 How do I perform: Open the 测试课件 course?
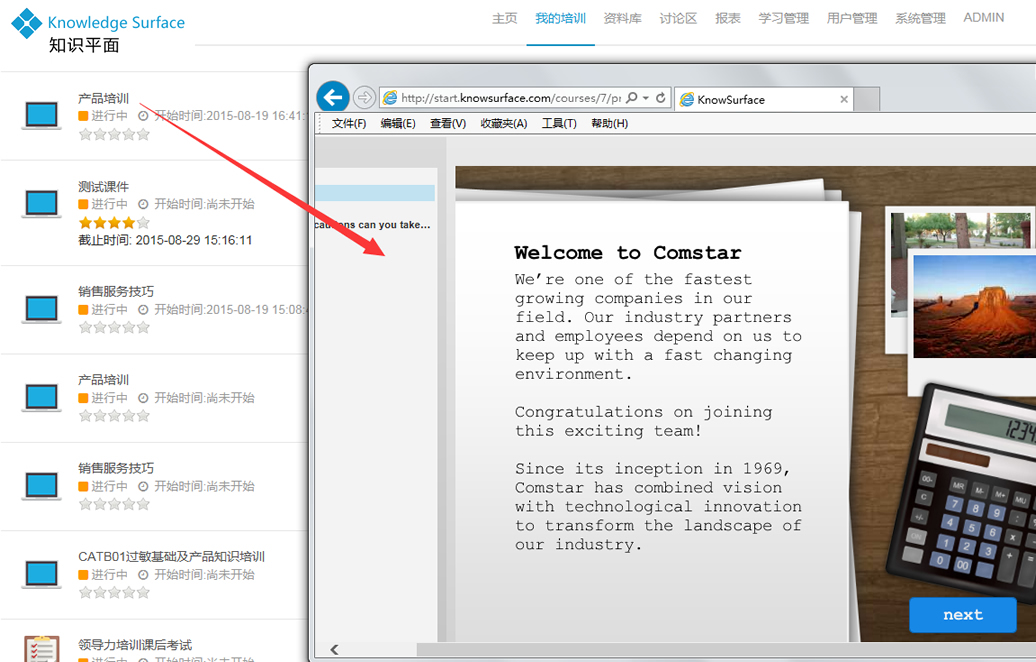(x=103, y=187)
